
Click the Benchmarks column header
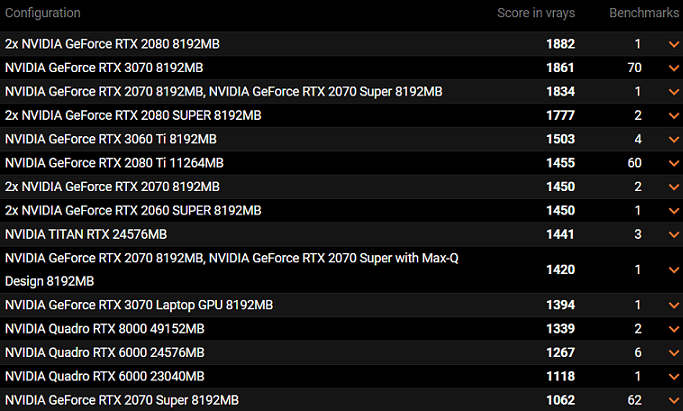pos(644,13)
